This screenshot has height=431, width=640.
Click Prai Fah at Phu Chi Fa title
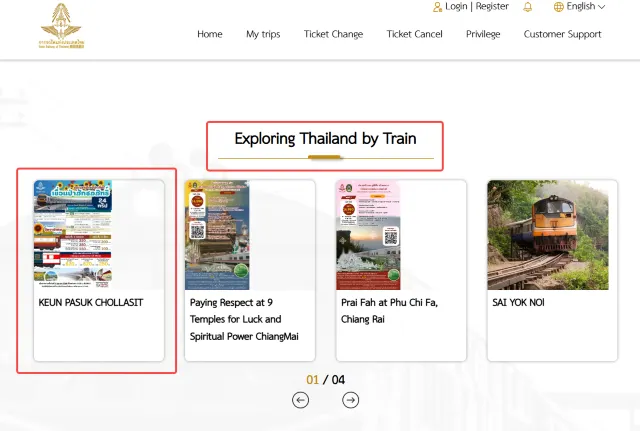(389, 311)
